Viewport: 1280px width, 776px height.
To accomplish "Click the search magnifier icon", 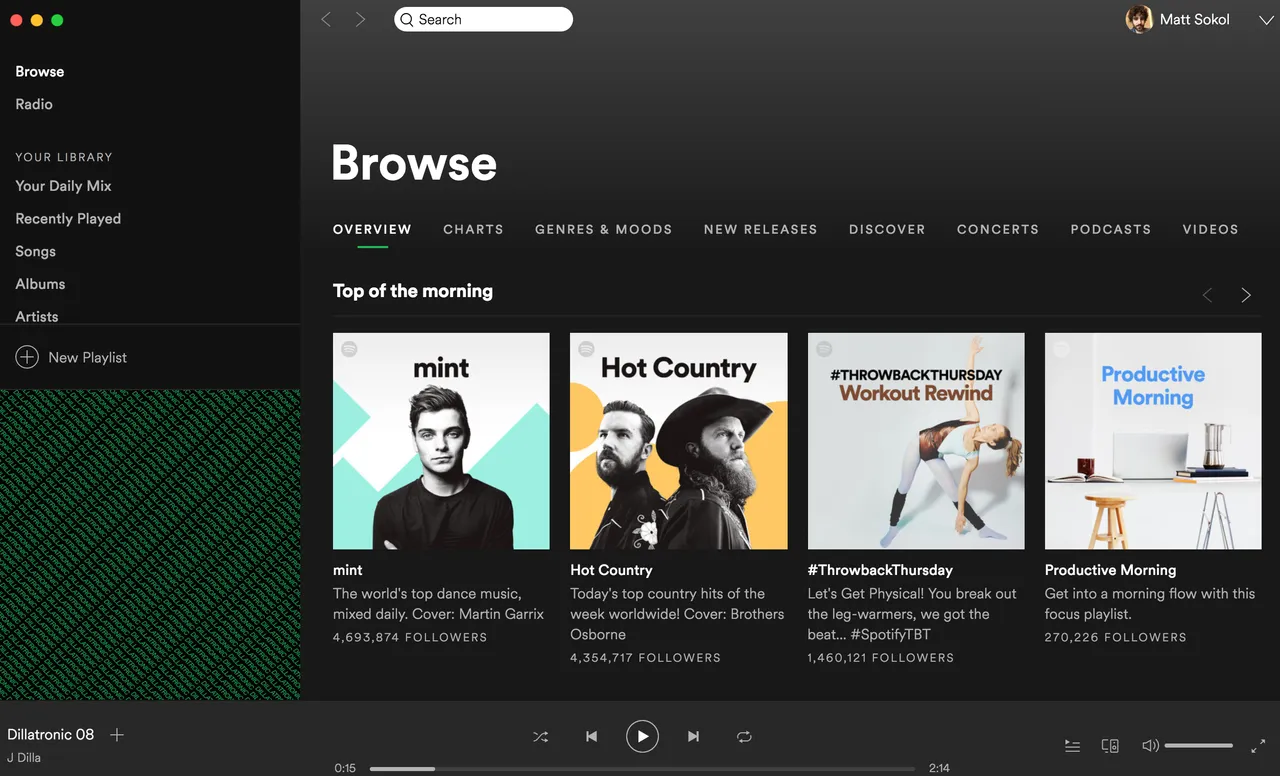I will coord(407,19).
